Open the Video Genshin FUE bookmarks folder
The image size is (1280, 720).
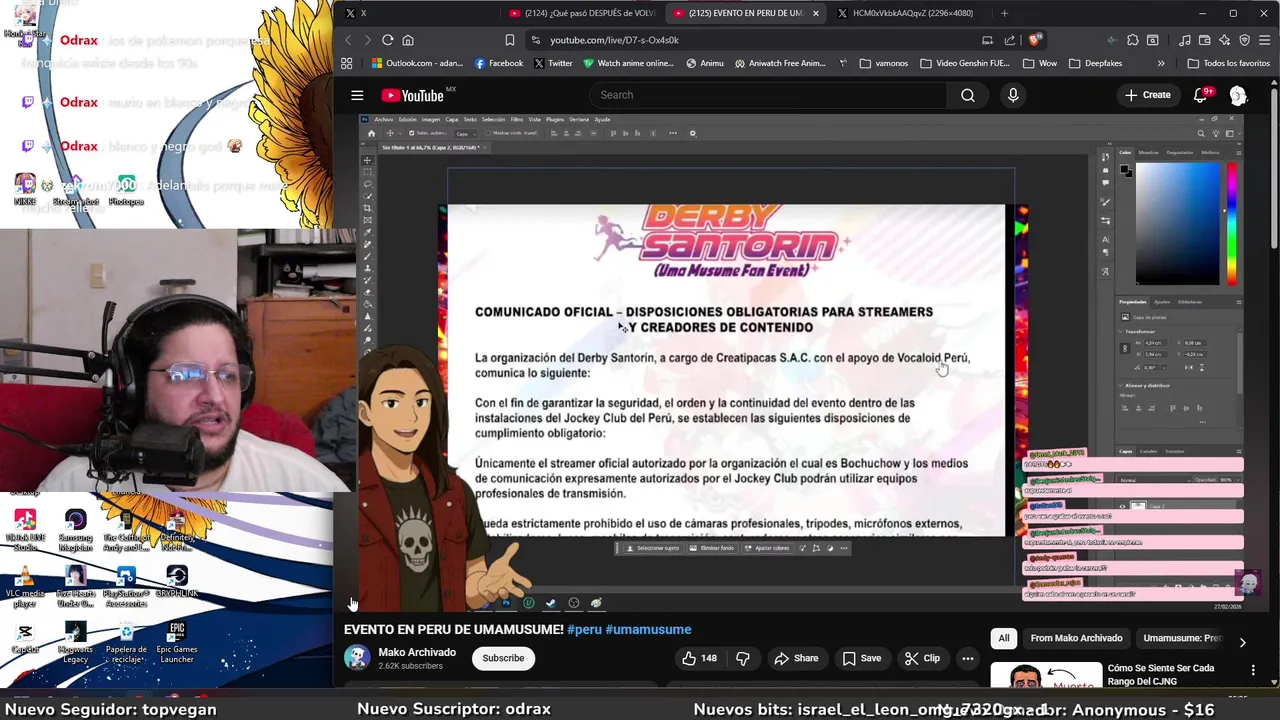pos(964,63)
